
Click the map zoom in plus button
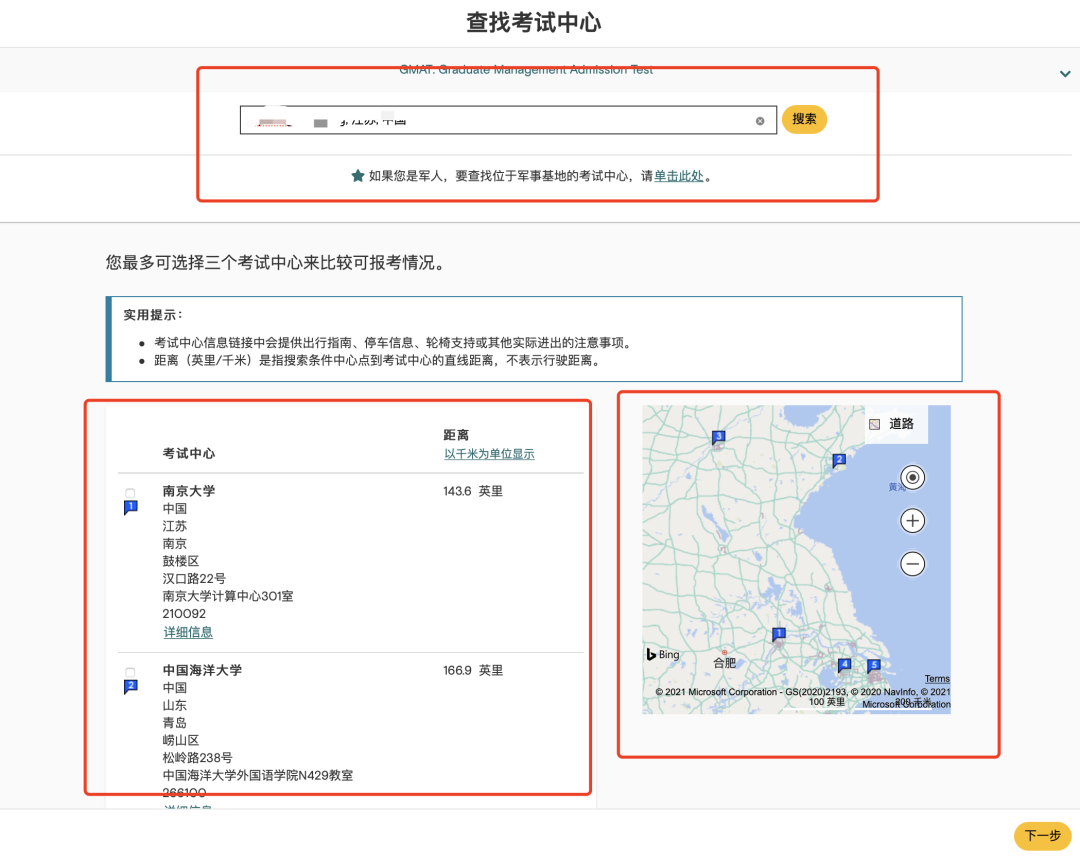click(x=912, y=521)
